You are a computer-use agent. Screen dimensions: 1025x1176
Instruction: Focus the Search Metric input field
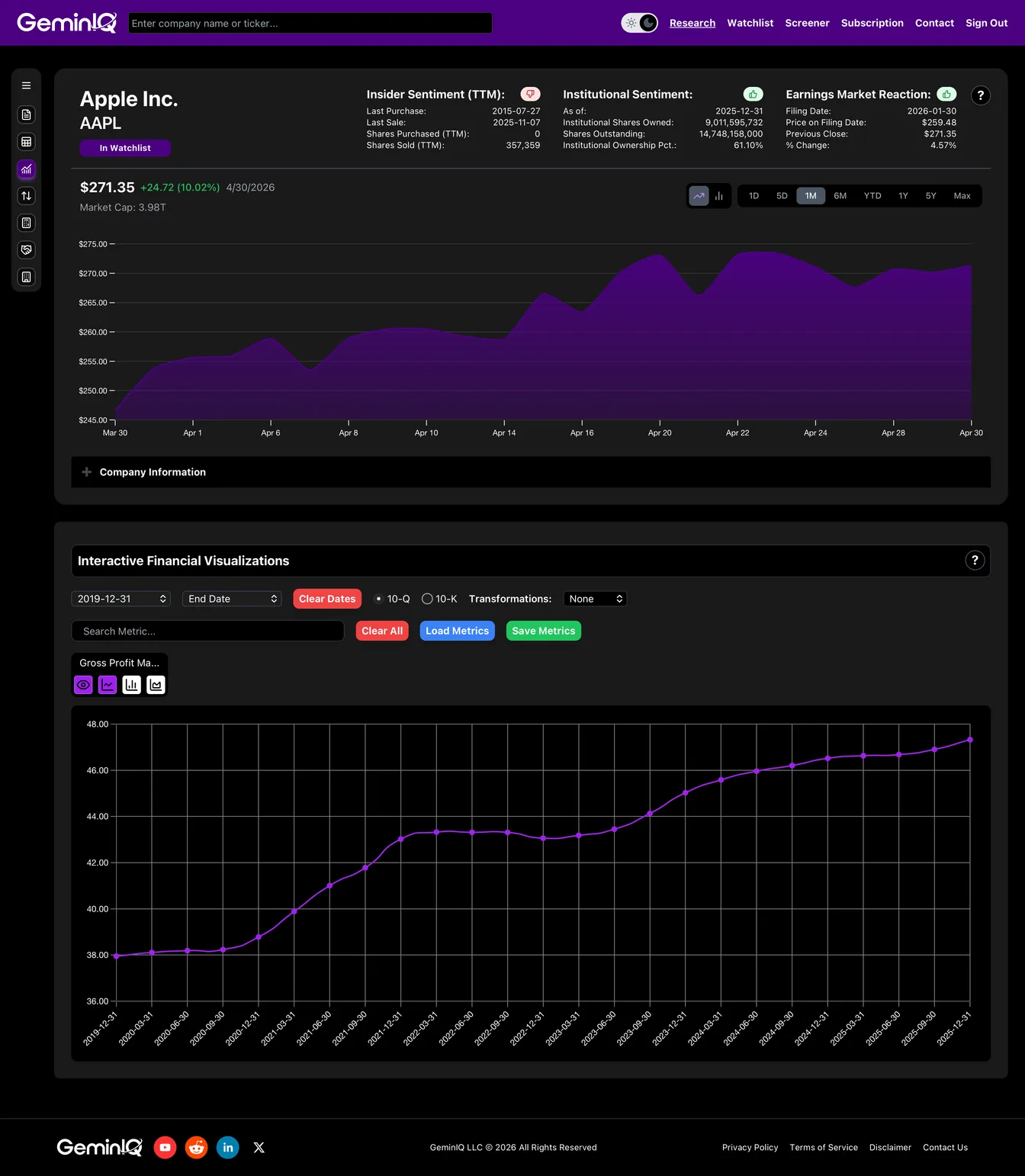click(207, 631)
